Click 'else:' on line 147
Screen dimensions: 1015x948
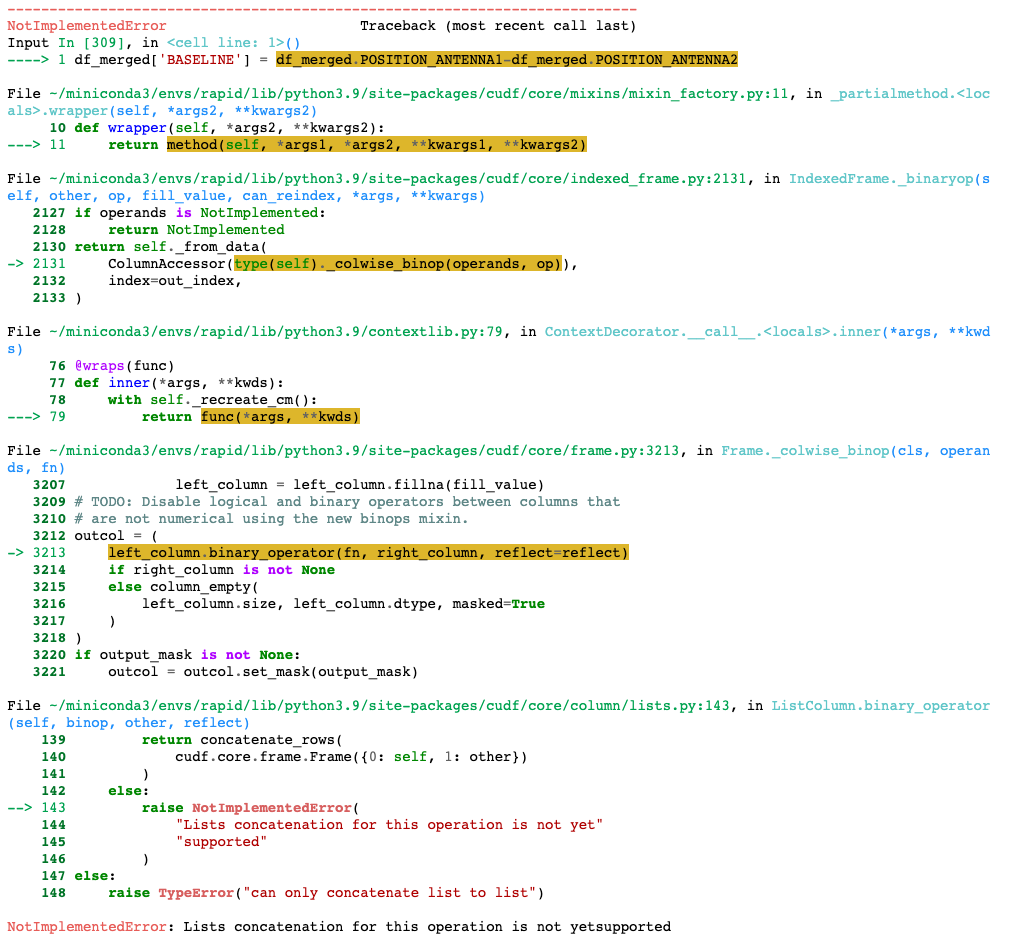tap(95, 875)
